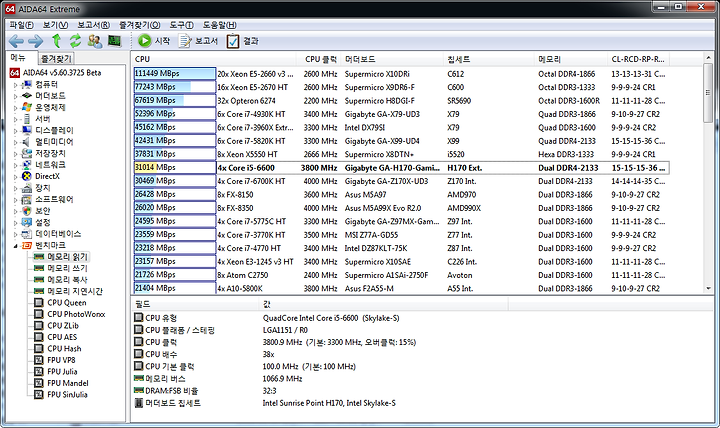Click the 111449 MBps result bar

pos(174,73)
